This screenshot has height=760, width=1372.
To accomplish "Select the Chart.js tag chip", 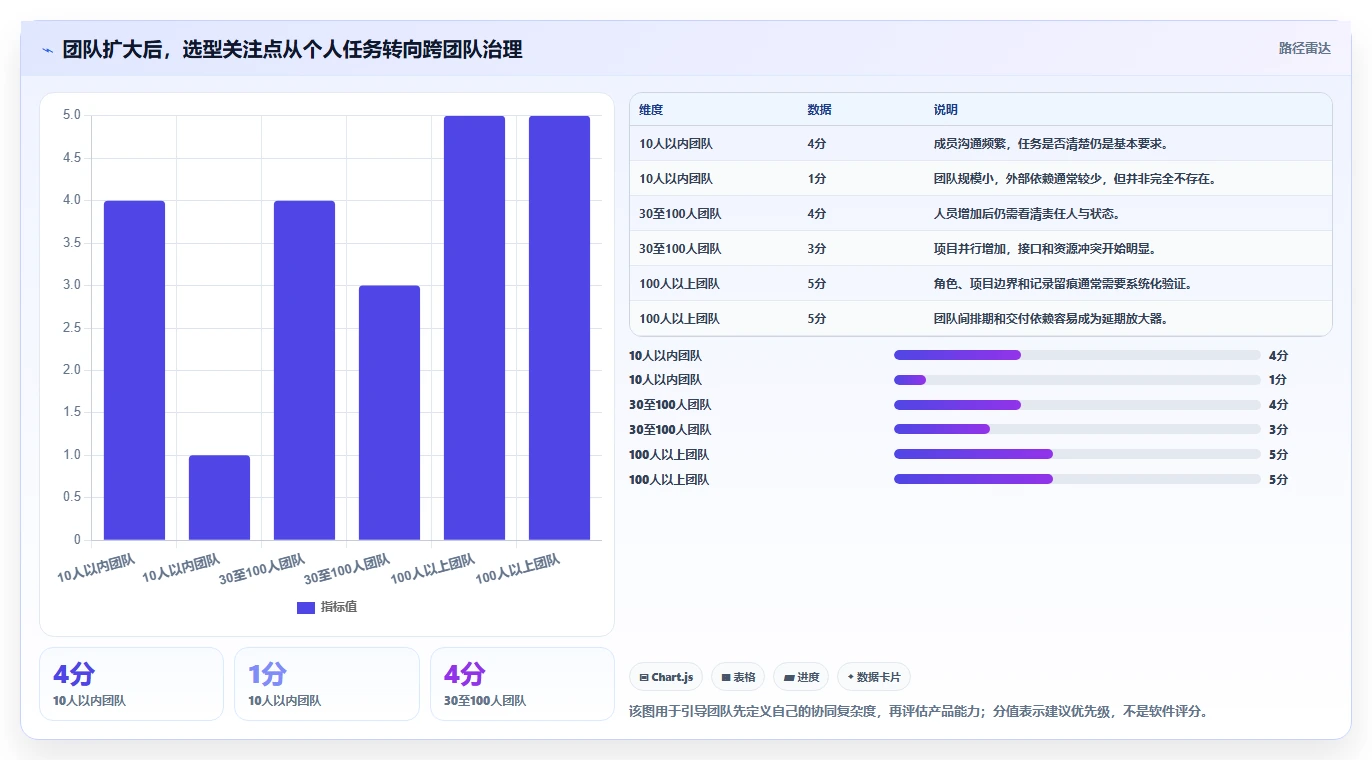I will [667, 677].
